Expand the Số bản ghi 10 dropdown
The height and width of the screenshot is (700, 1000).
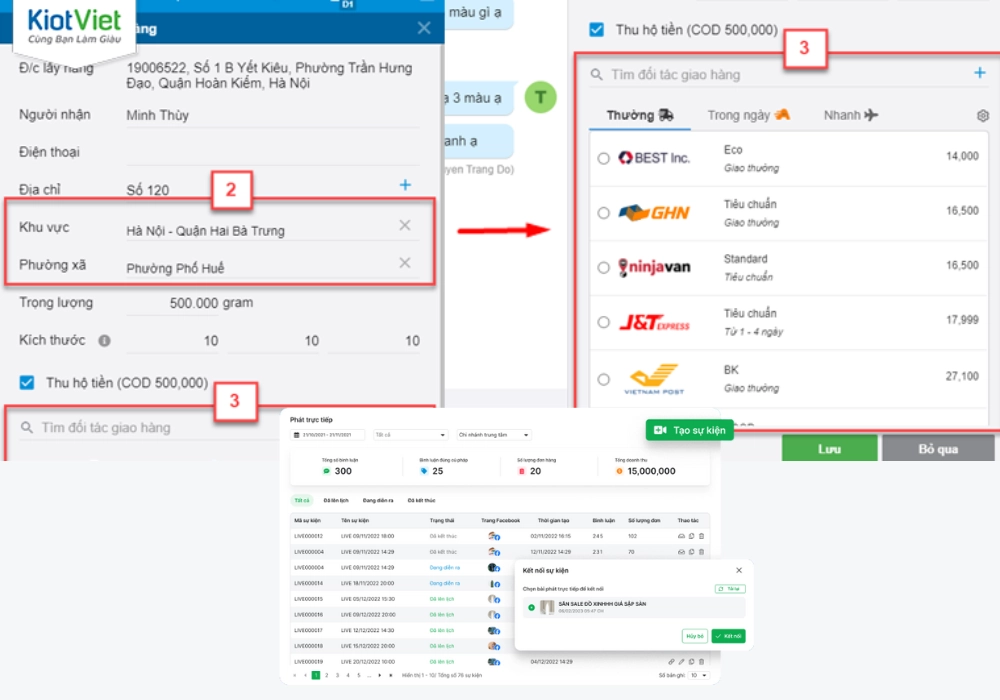[x=698, y=675]
